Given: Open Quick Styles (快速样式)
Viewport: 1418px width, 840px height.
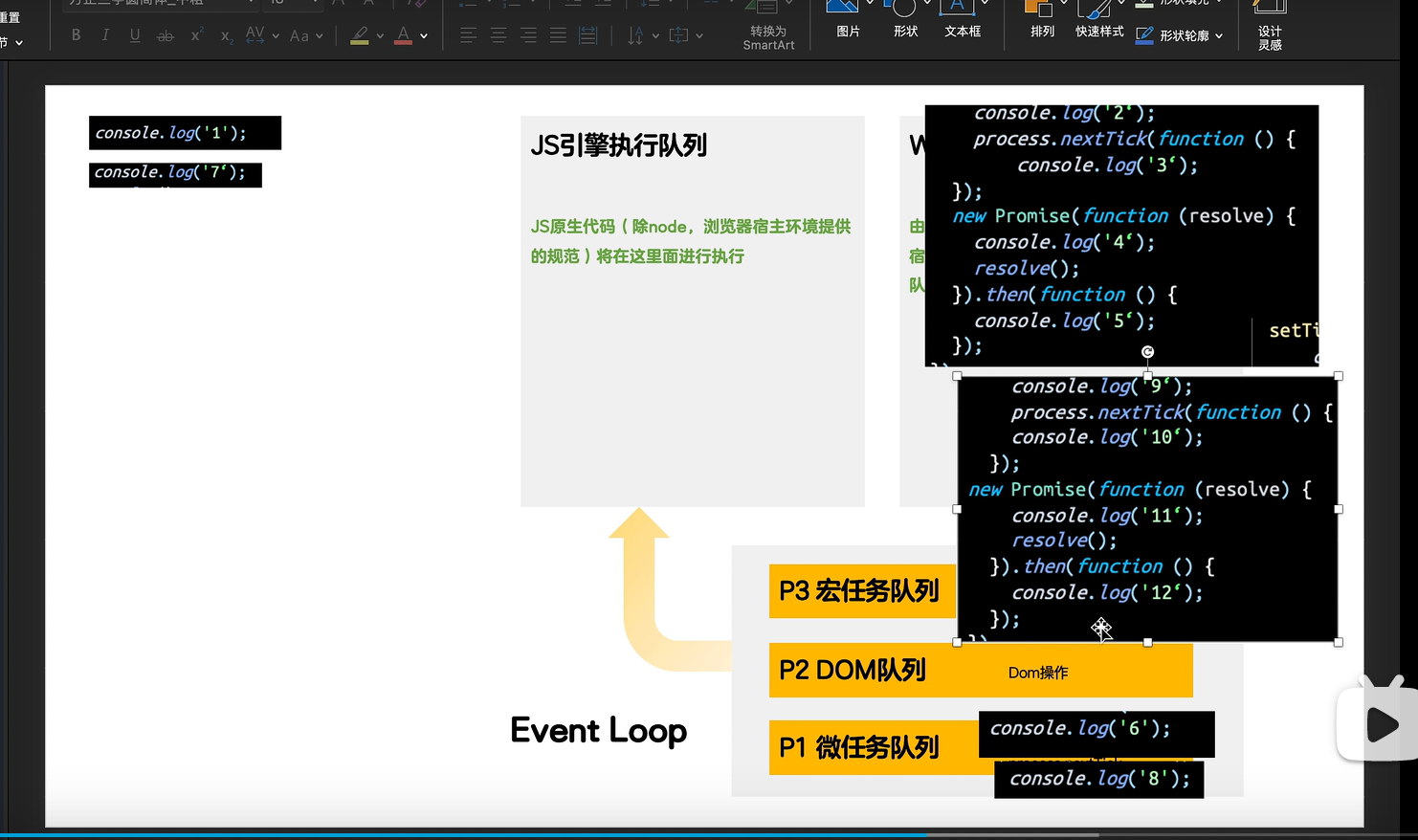Looking at the screenshot, I should tap(1099, 19).
